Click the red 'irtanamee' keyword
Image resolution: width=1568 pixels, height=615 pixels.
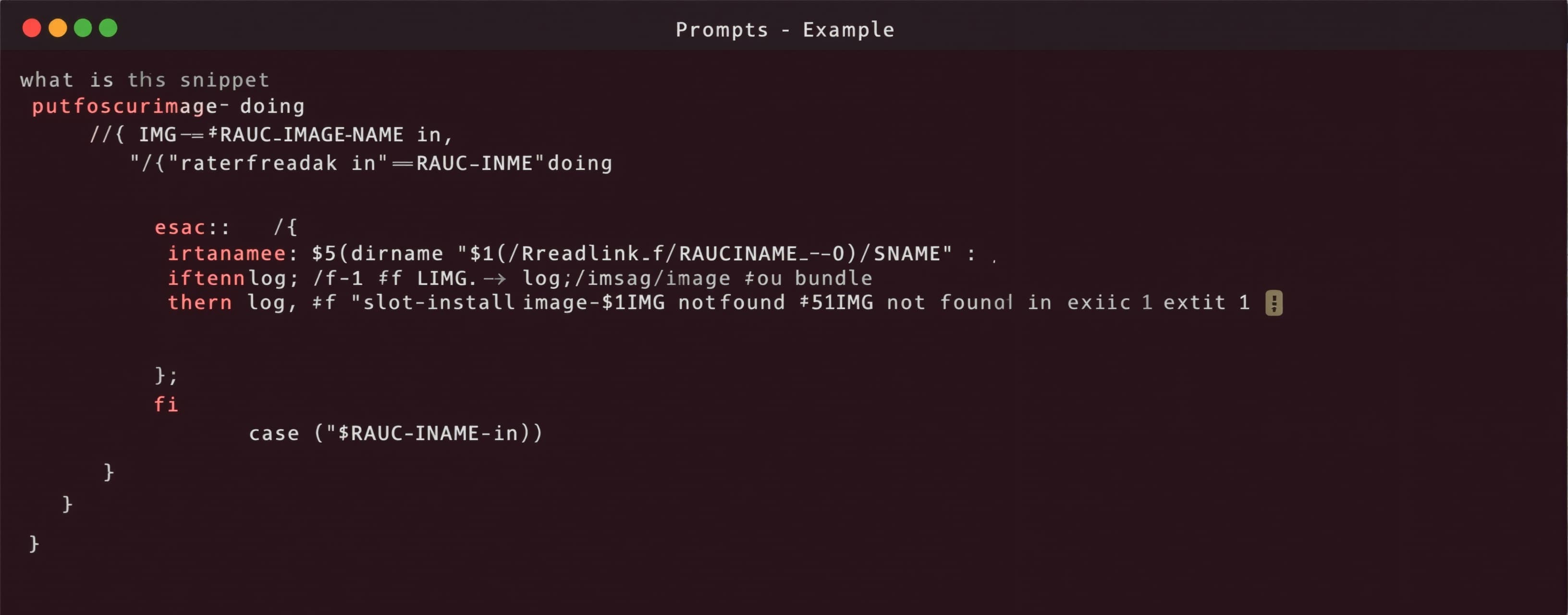(226, 253)
